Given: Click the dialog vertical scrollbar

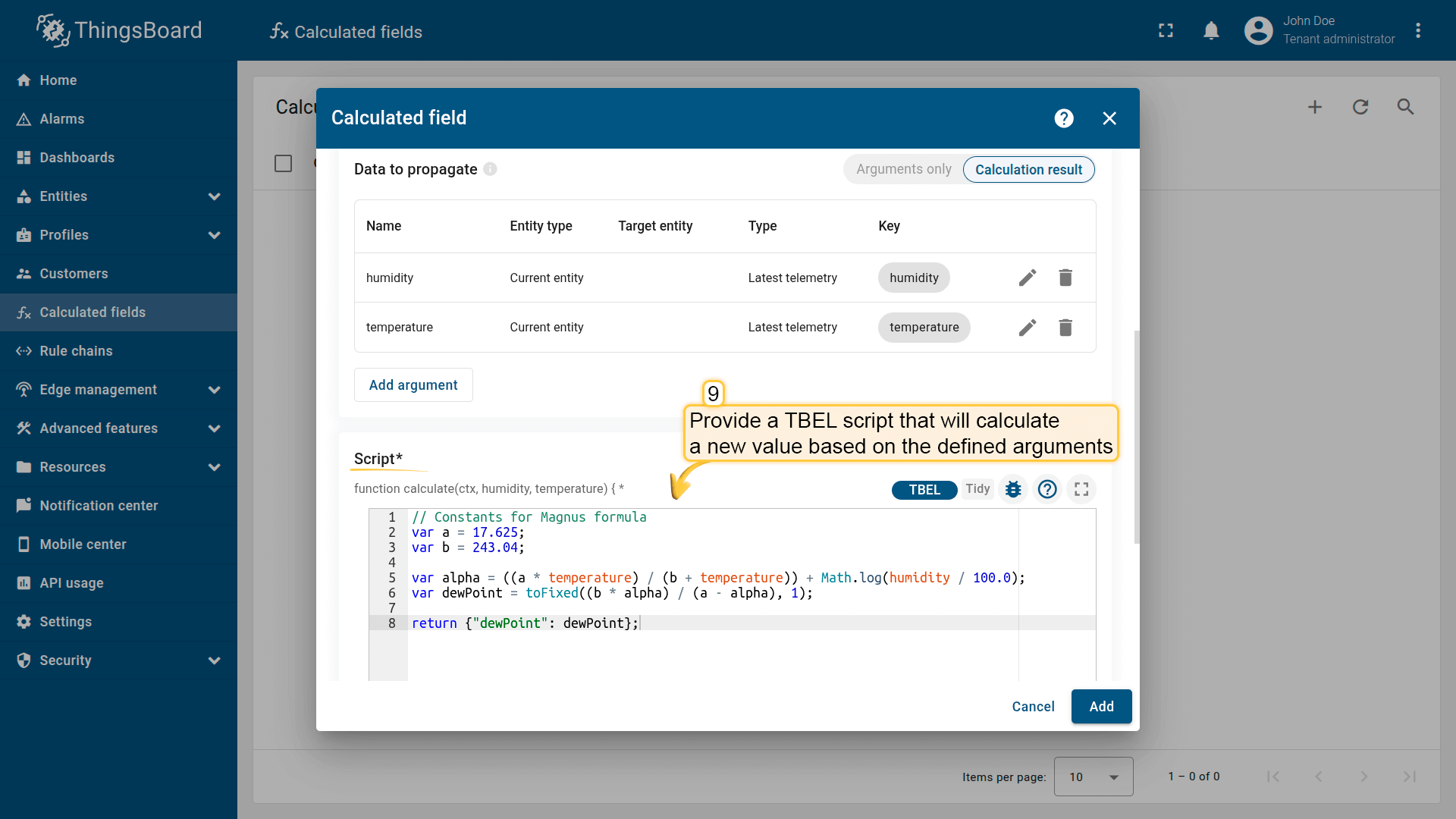Looking at the screenshot, I should click(x=1136, y=436).
